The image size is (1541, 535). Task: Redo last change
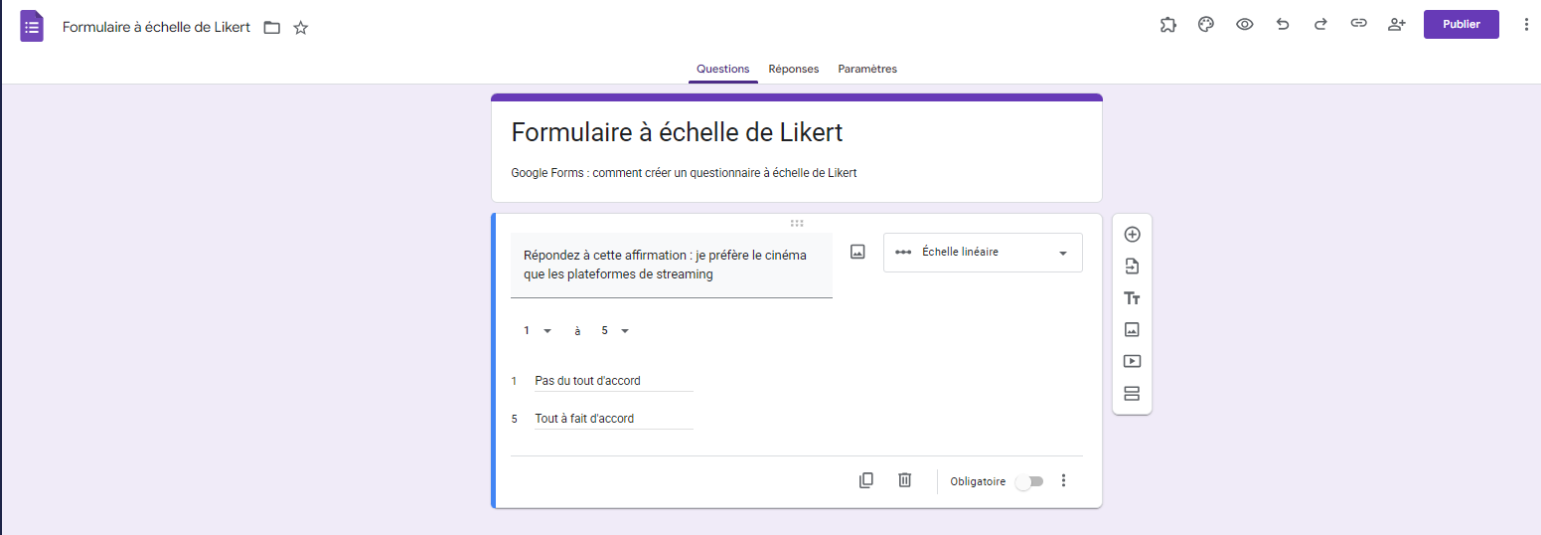[1320, 25]
